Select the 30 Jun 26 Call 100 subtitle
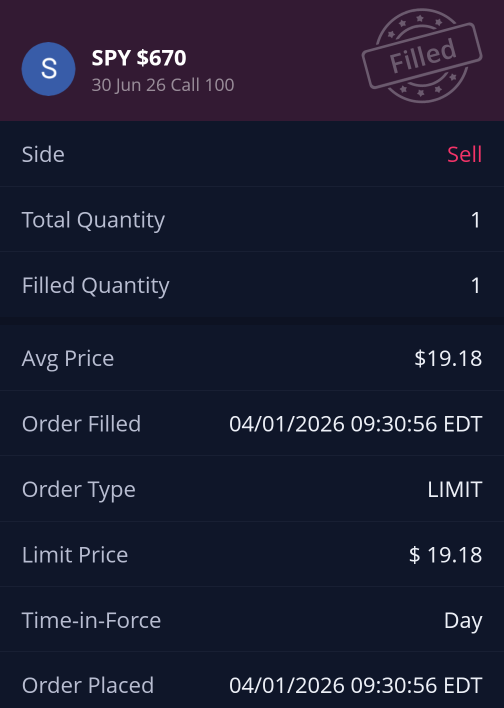504x708 pixels. 163,85
